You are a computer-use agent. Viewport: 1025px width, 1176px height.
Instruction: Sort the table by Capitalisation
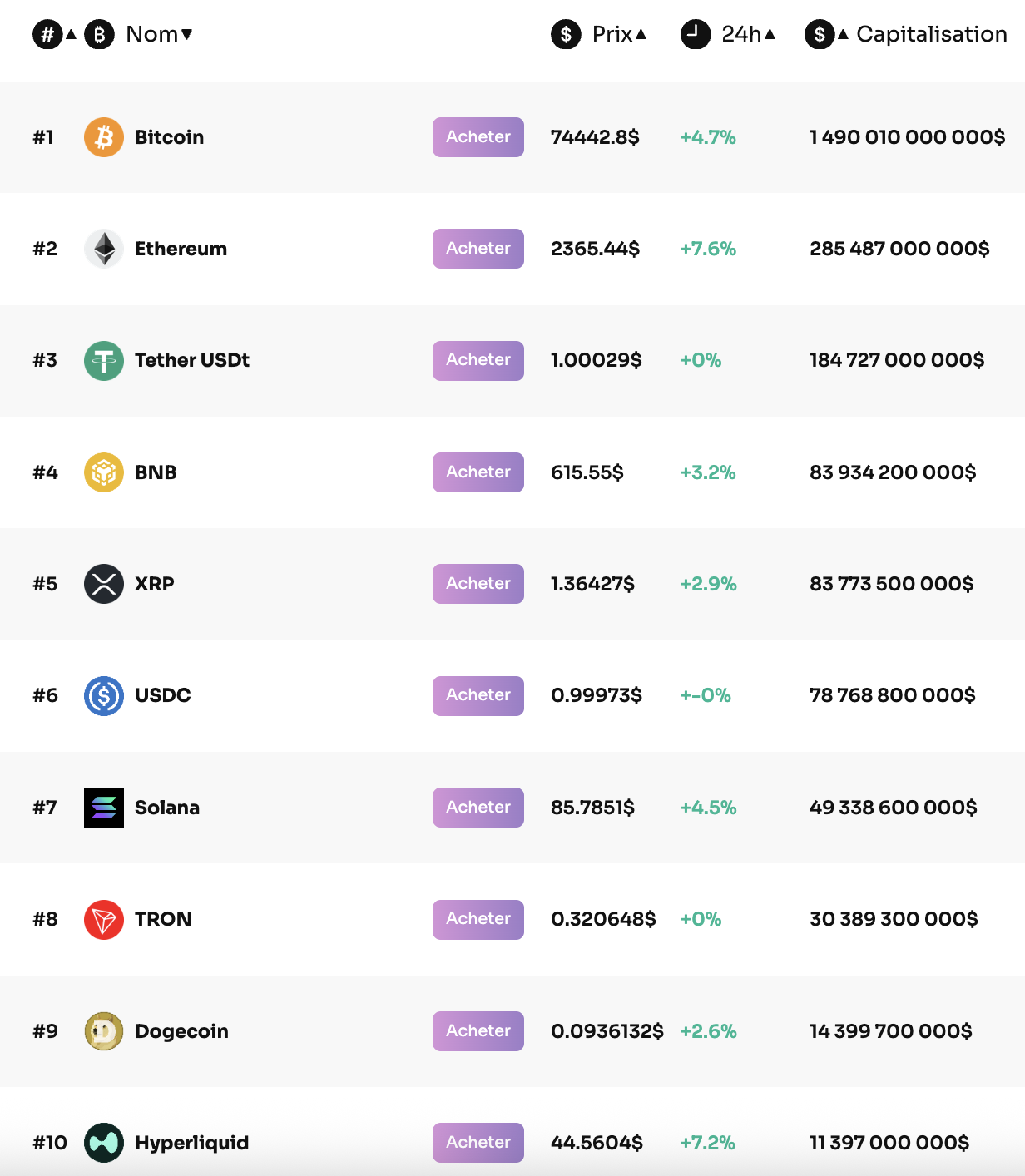(x=931, y=34)
